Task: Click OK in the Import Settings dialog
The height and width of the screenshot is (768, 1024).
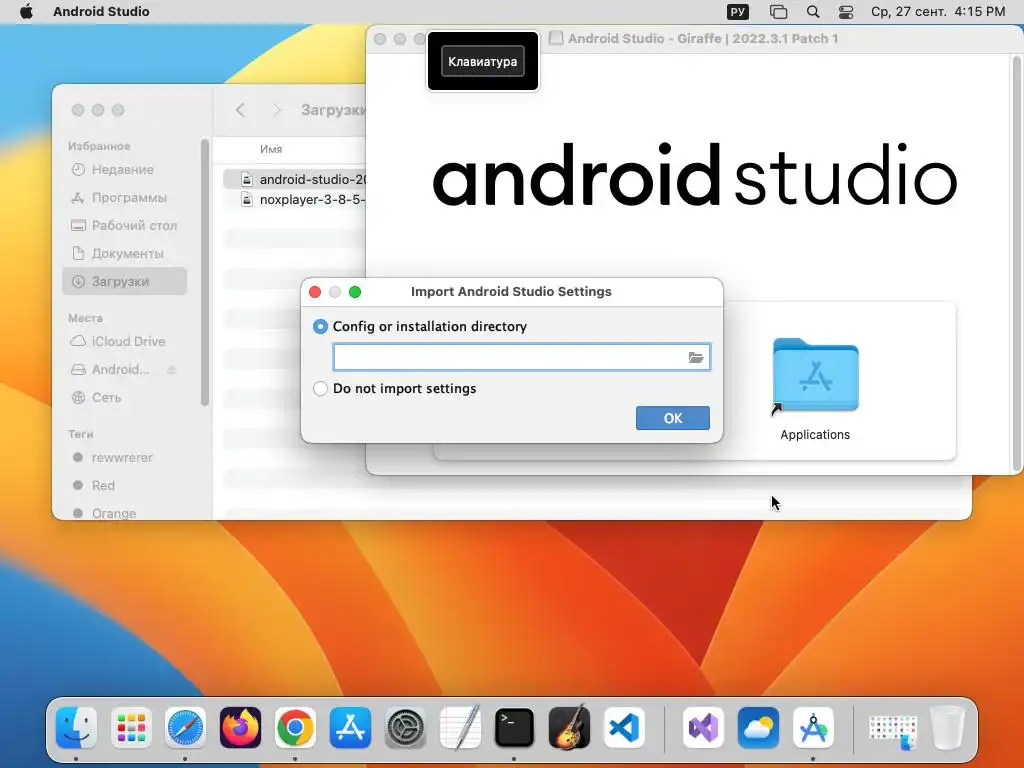Action: [x=673, y=418]
